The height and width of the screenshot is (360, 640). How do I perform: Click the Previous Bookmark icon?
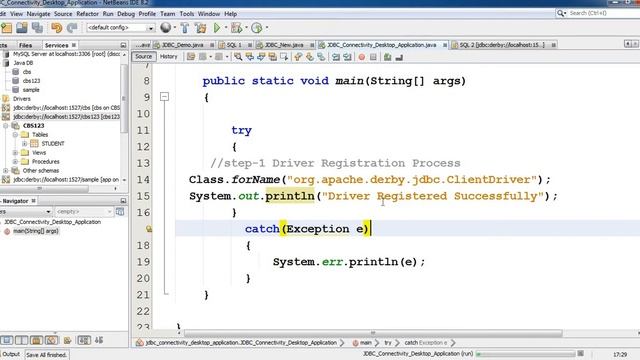pos(298,57)
